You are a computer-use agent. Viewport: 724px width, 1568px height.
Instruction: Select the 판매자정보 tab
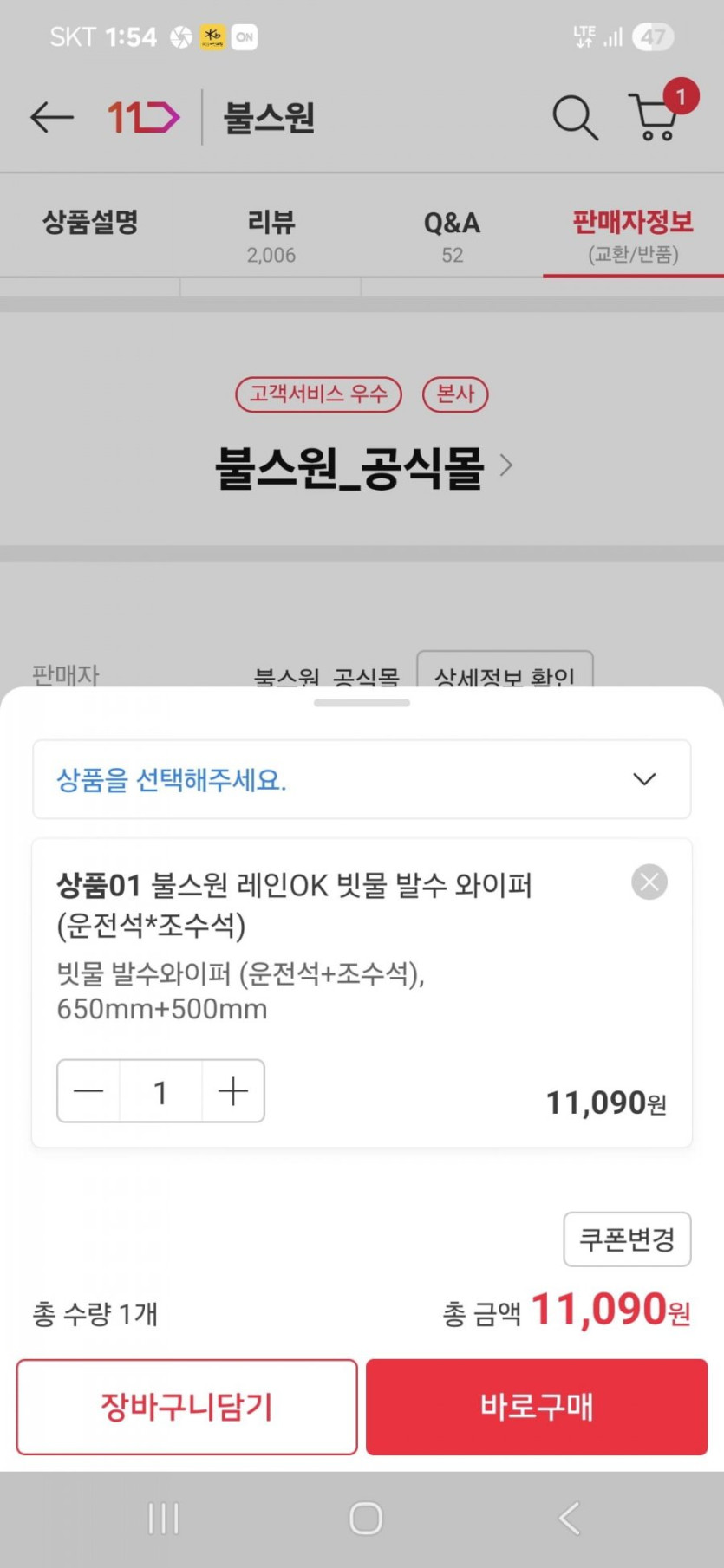(633, 236)
